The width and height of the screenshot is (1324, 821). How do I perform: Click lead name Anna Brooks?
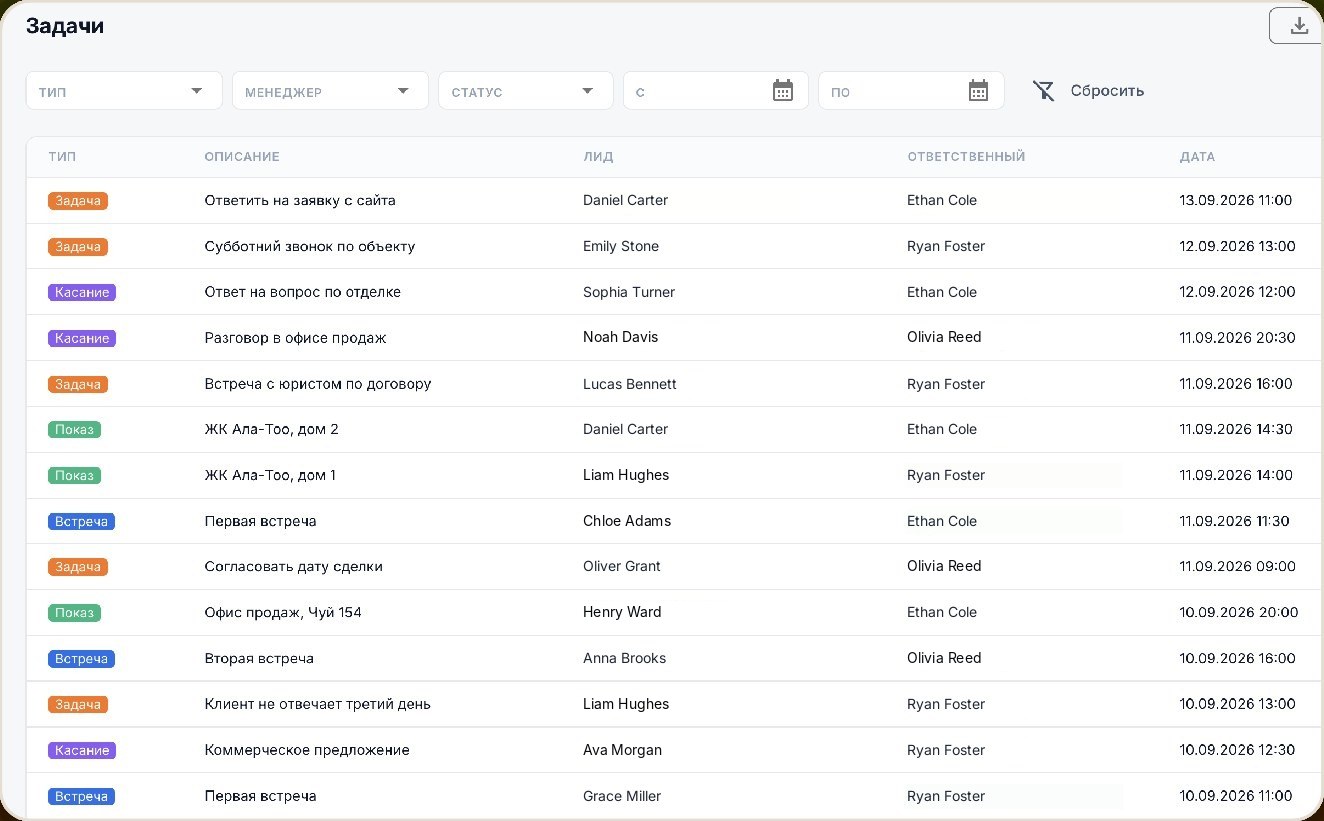[x=625, y=658]
